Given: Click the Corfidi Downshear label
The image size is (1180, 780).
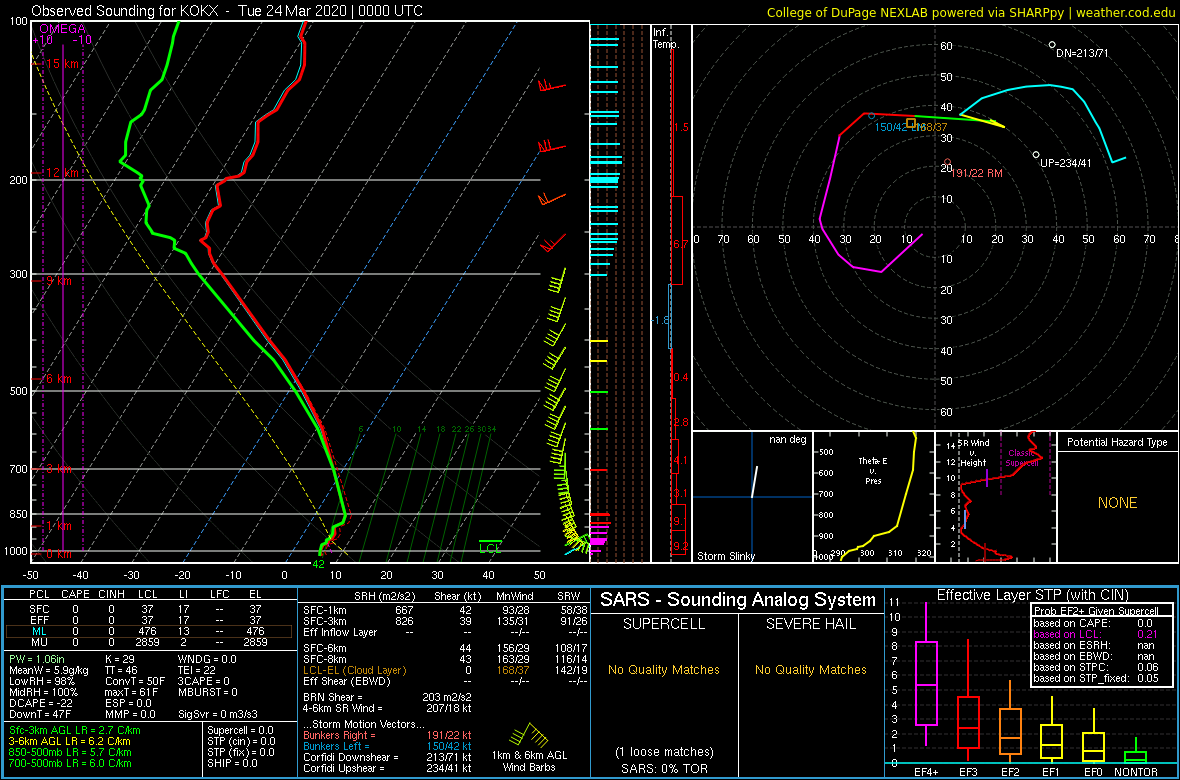Looking at the screenshot, I should 351,757.
